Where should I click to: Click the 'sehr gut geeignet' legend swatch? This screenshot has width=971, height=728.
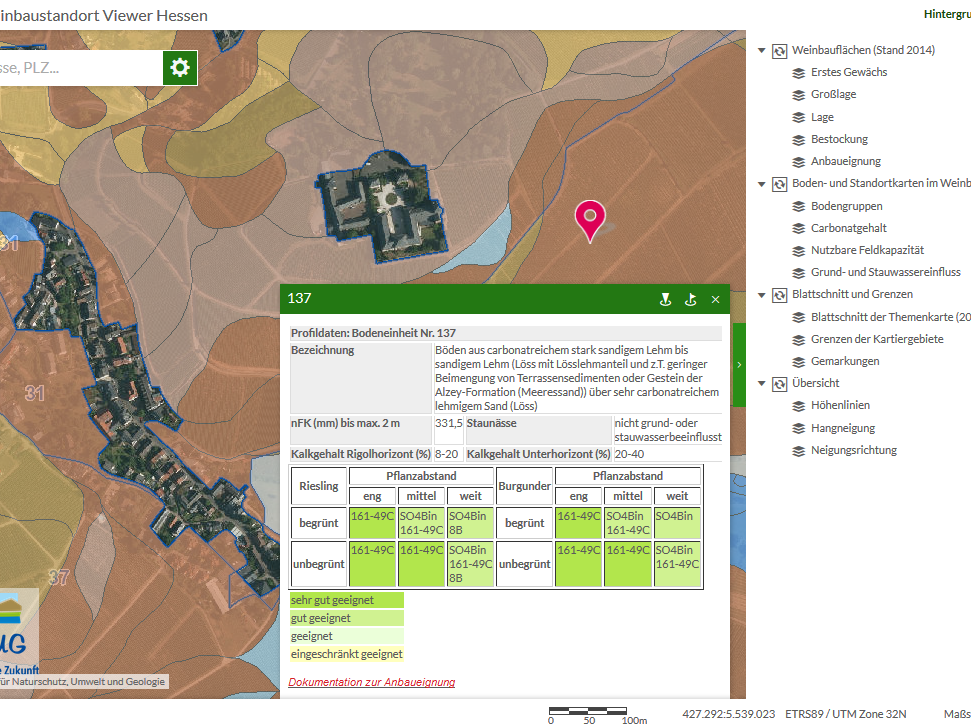[x=346, y=601]
